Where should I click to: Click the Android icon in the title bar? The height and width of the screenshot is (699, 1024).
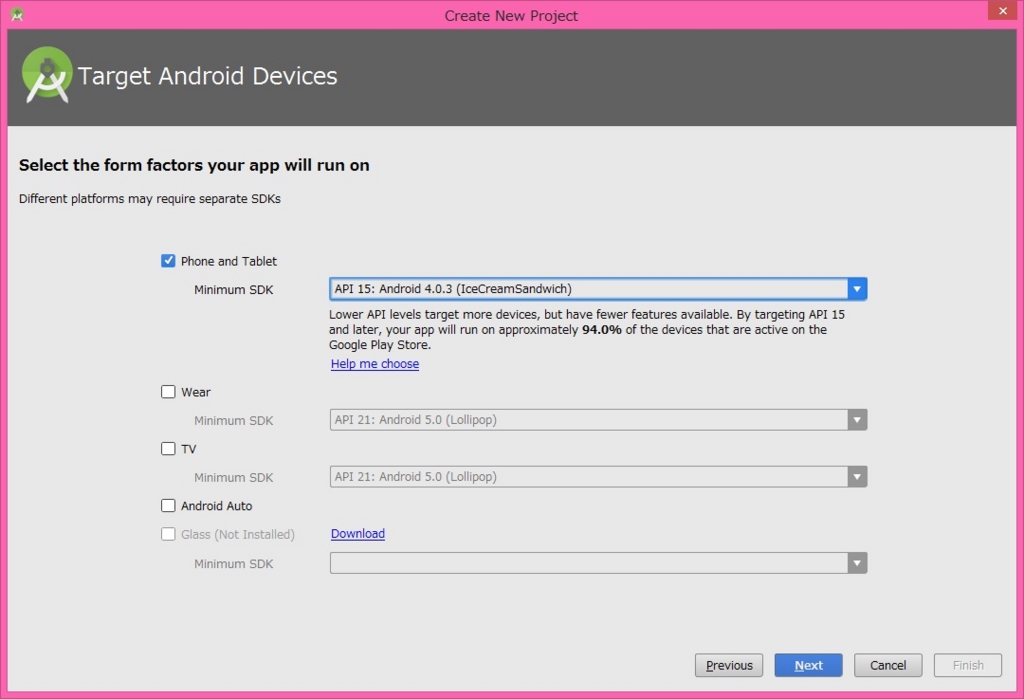click(17, 14)
